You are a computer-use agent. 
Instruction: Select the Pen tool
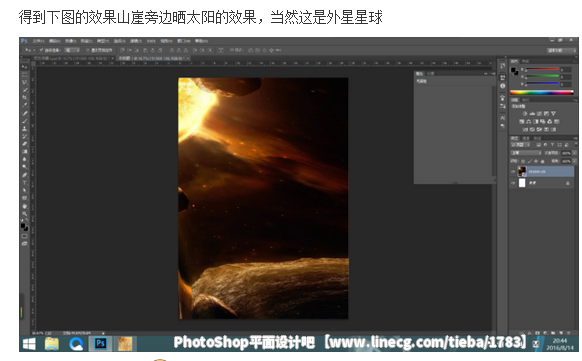click(x=25, y=175)
